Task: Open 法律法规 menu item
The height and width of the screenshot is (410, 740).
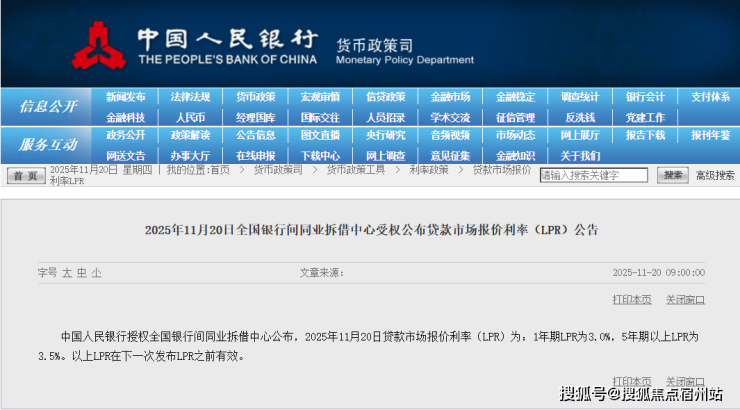Action: click(190, 97)
